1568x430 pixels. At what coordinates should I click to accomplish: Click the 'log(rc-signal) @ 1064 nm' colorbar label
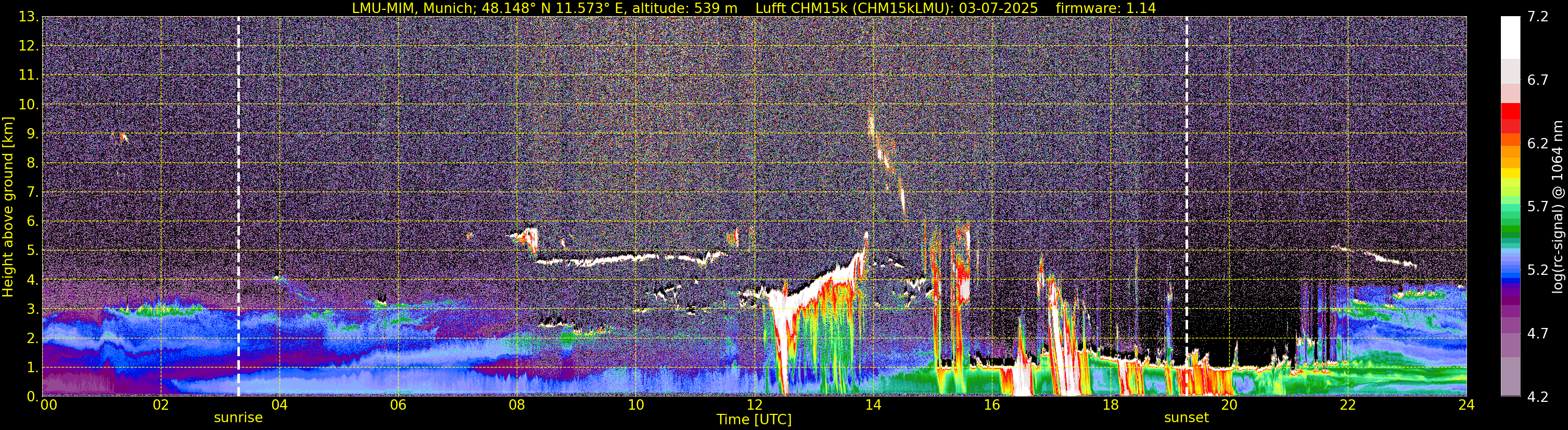[x=1558, y=207]
